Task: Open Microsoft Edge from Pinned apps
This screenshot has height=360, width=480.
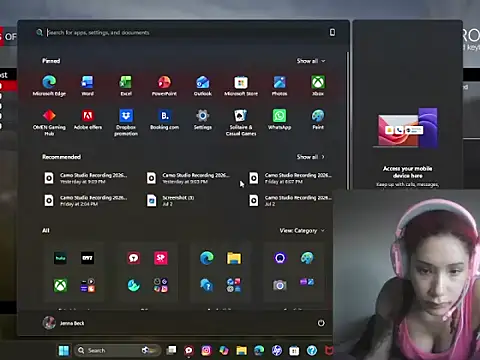Action: tap(49, 85)
